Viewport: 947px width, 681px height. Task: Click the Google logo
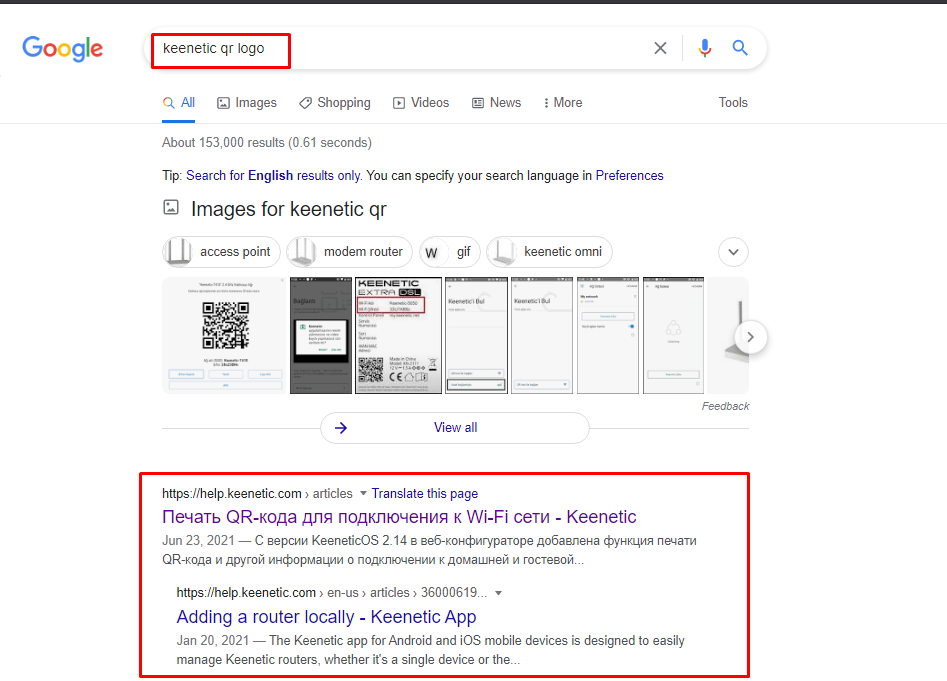coord(63,48)
